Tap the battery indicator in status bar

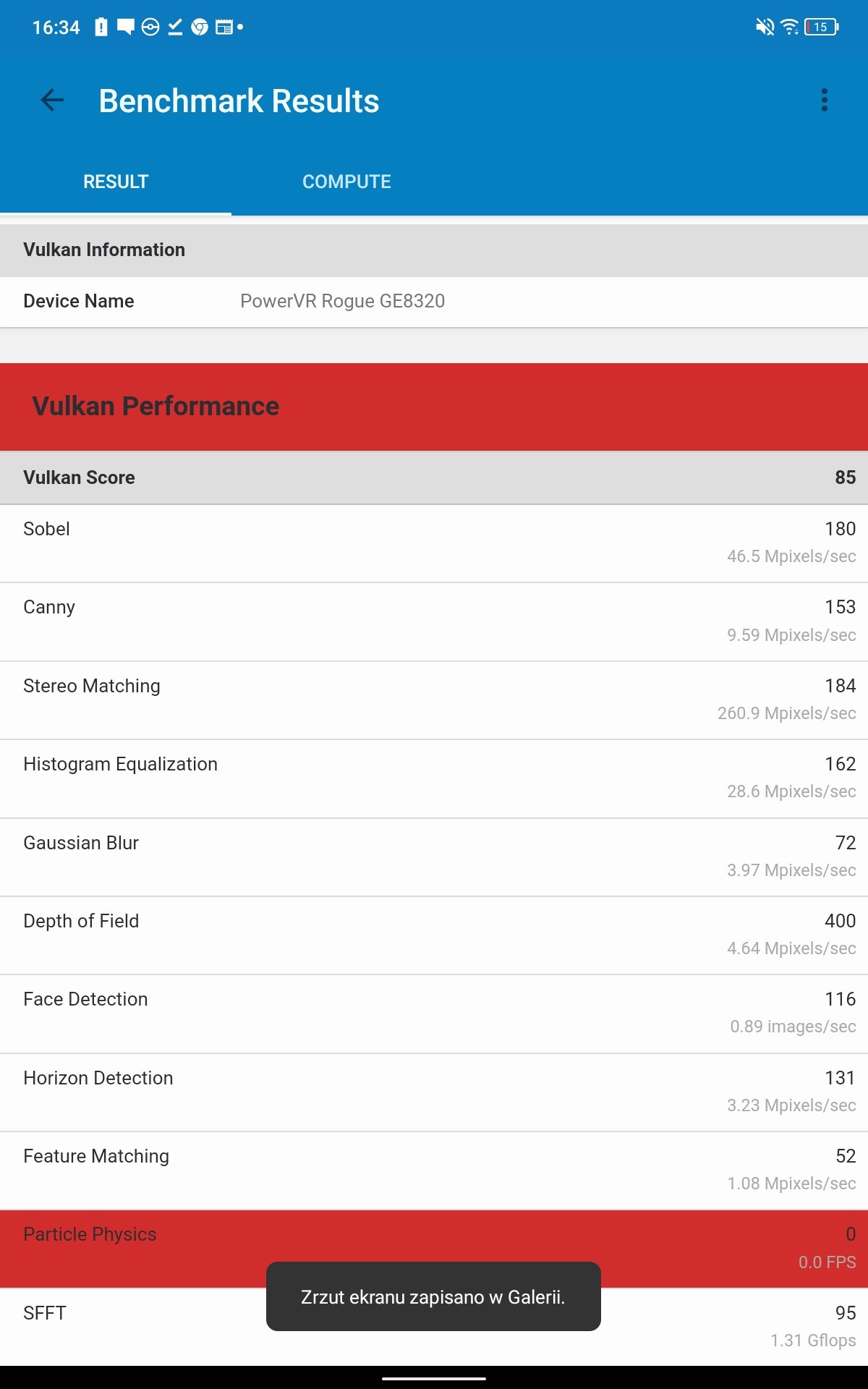click(x=822, y=27)
